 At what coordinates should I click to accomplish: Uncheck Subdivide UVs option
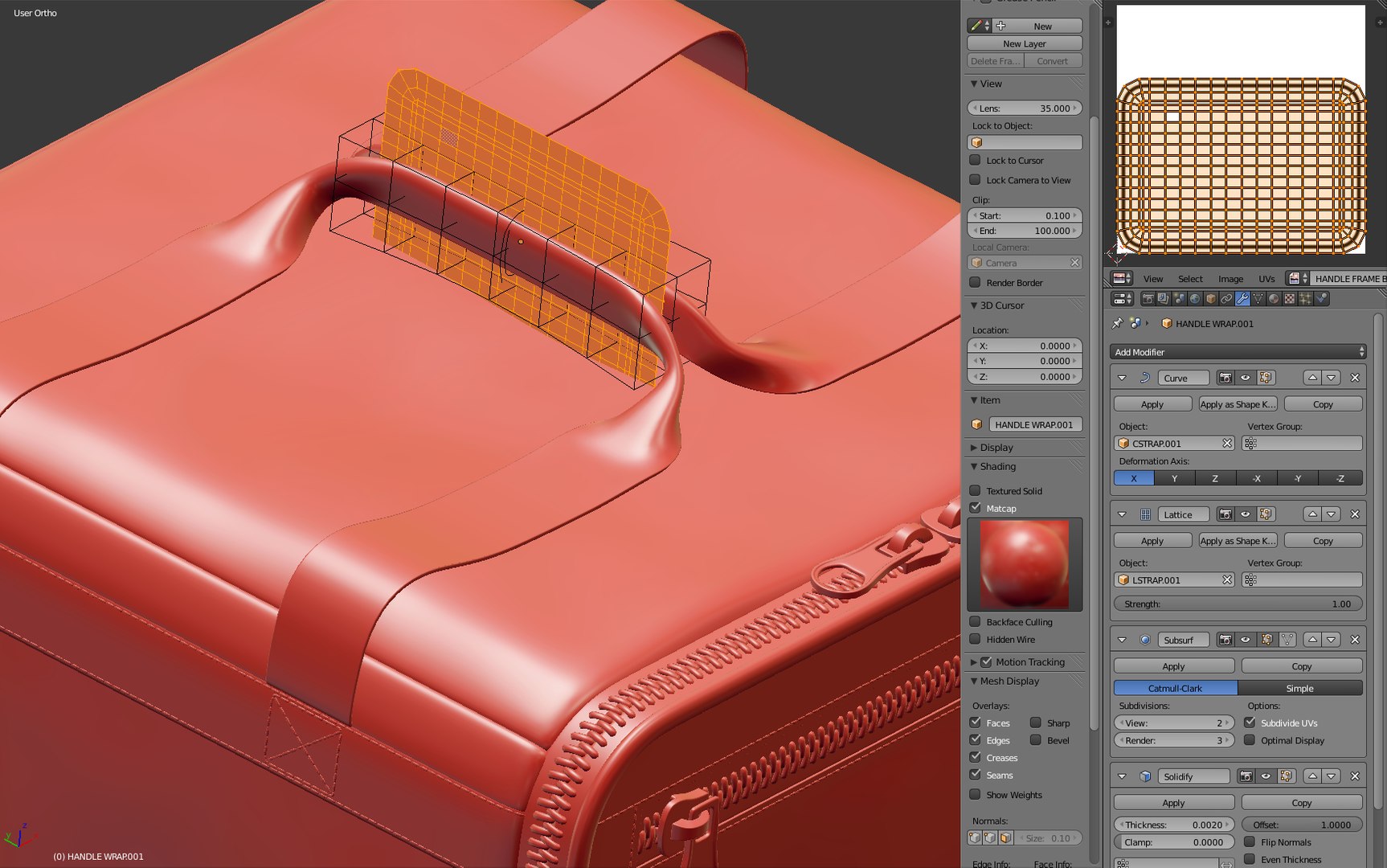tap(1250, 723)
